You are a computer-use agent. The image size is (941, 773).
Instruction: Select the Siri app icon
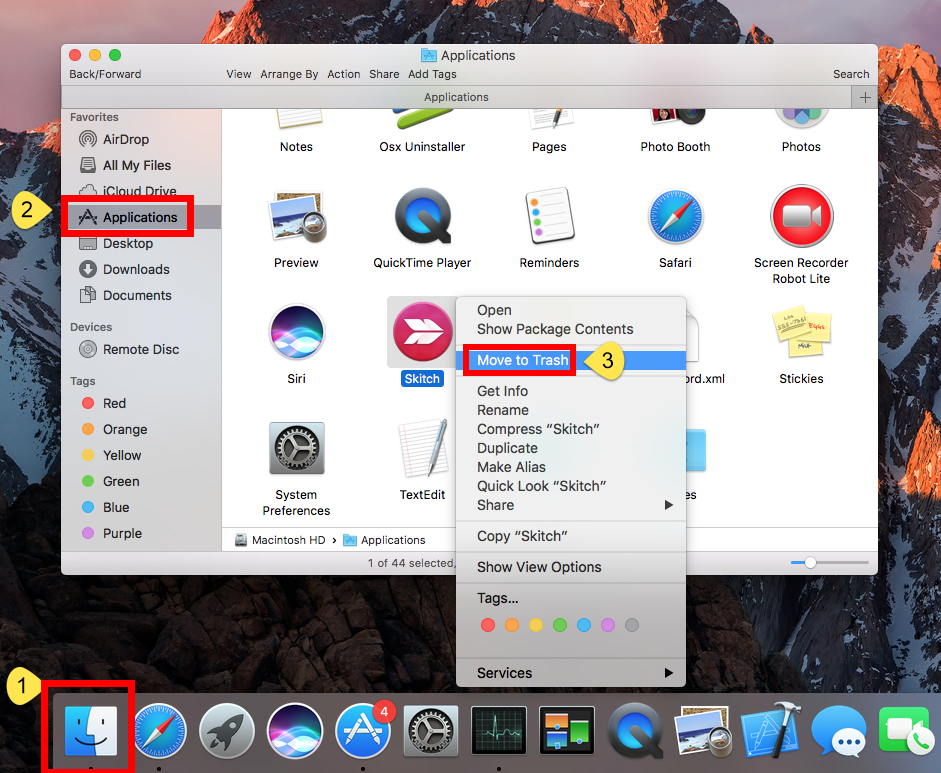click(x=296, y=331)
